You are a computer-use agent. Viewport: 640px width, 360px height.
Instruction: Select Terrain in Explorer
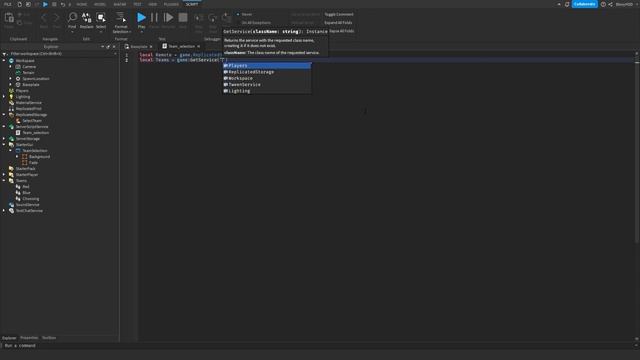point(28,73)
